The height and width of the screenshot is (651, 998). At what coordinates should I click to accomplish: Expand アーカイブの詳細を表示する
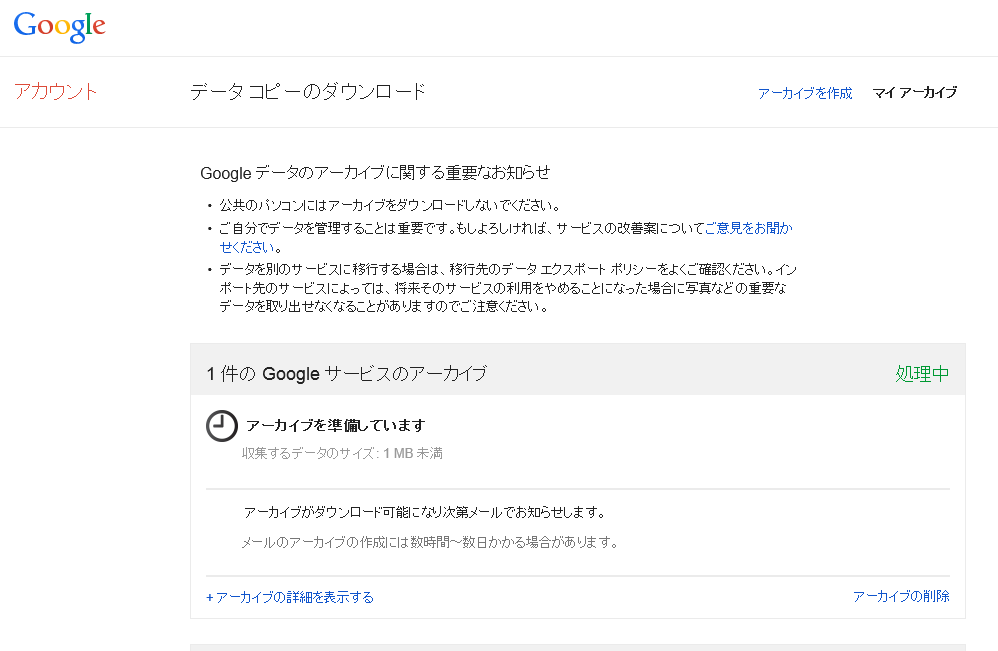(x=290, y=597)
